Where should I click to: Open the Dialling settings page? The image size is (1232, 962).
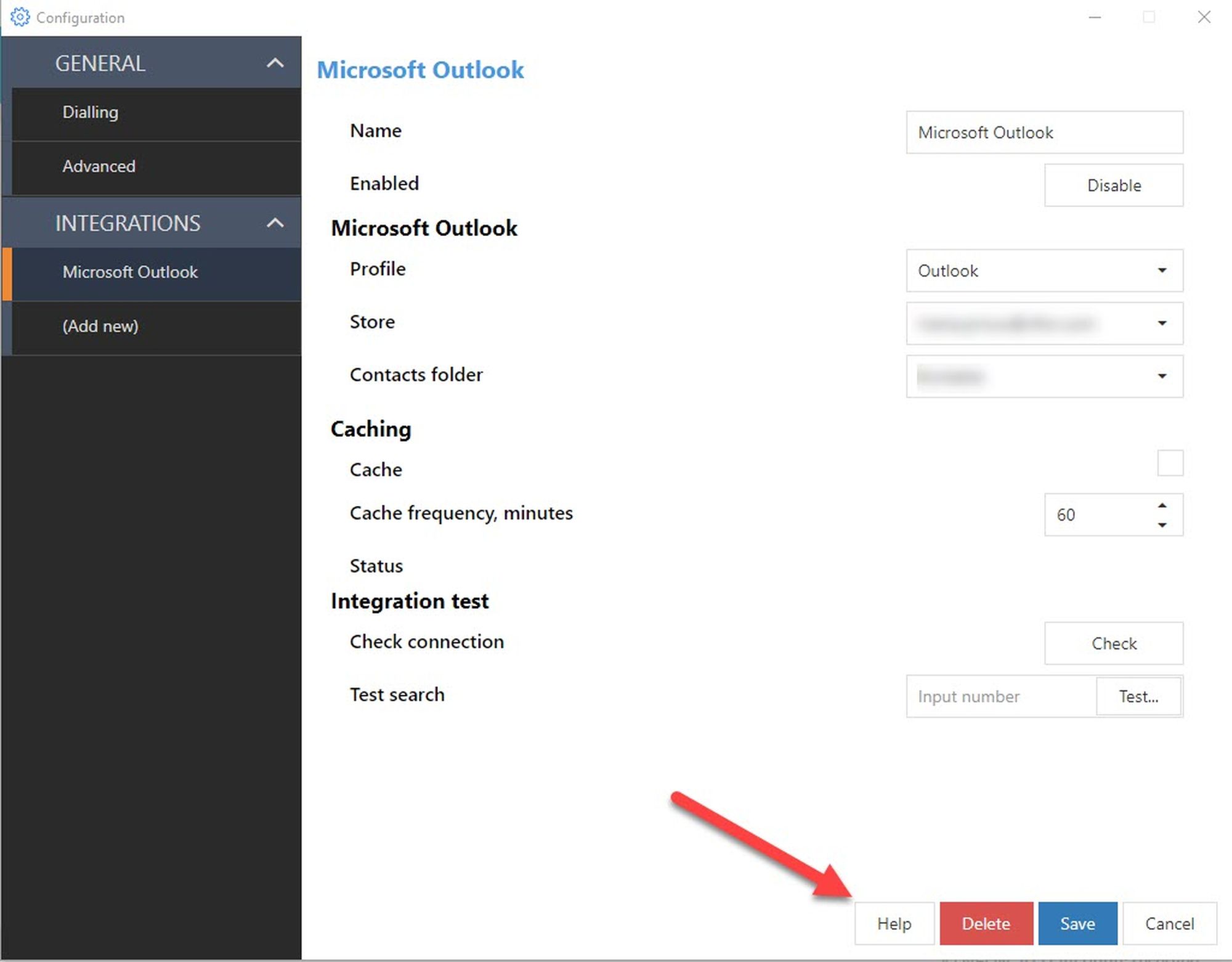click(x=91, y=113)
